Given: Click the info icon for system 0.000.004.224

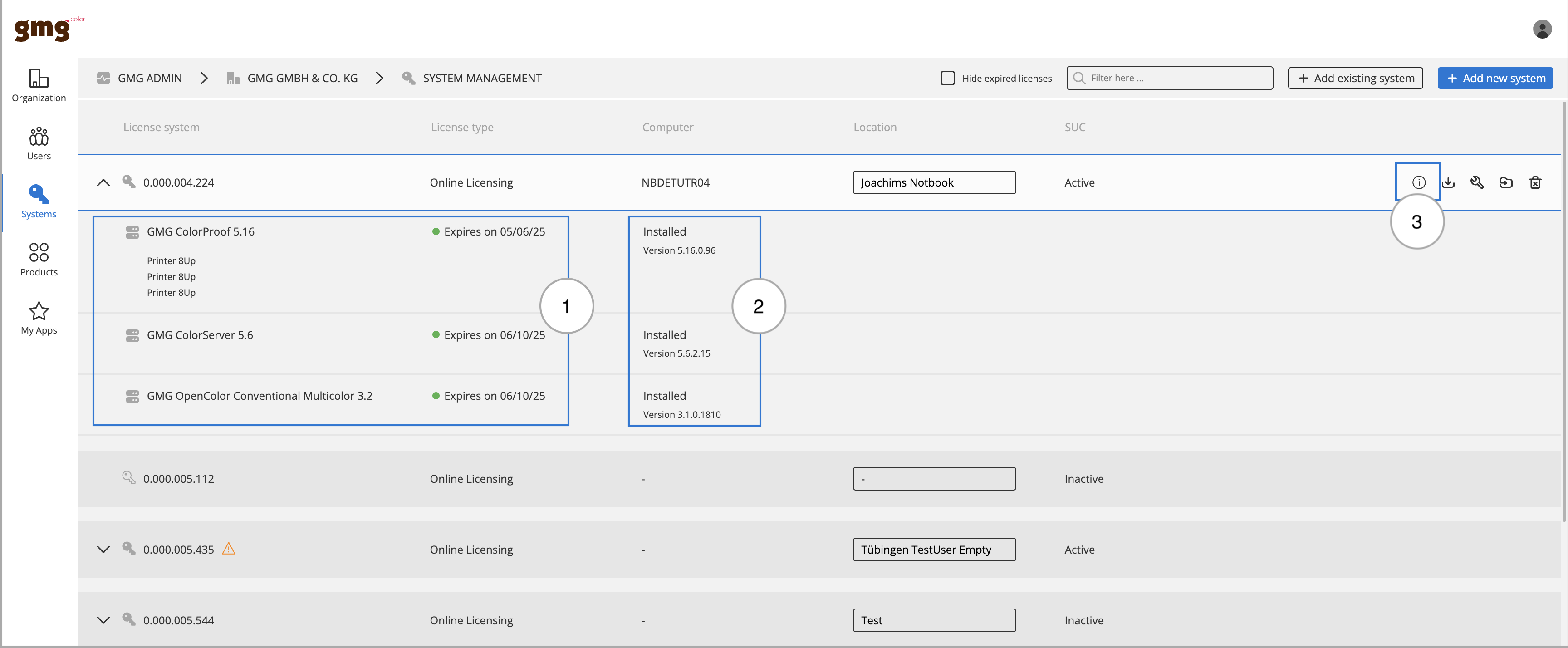Looking at the screenshot, I should [1418, 182].
